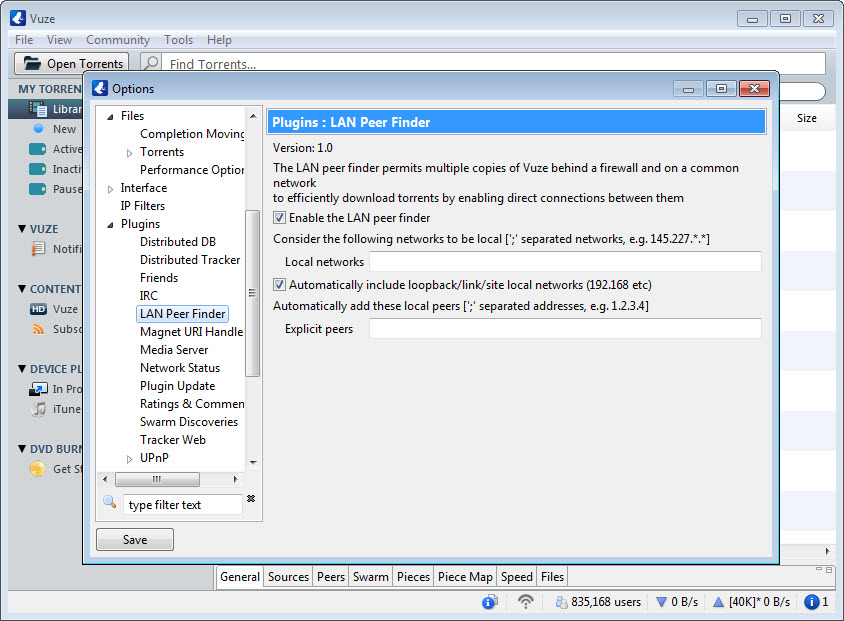The height and width of the screenshot is (621, 844).
Task: Click the status bar alert icon labeled 1
Action: point(816,602)
